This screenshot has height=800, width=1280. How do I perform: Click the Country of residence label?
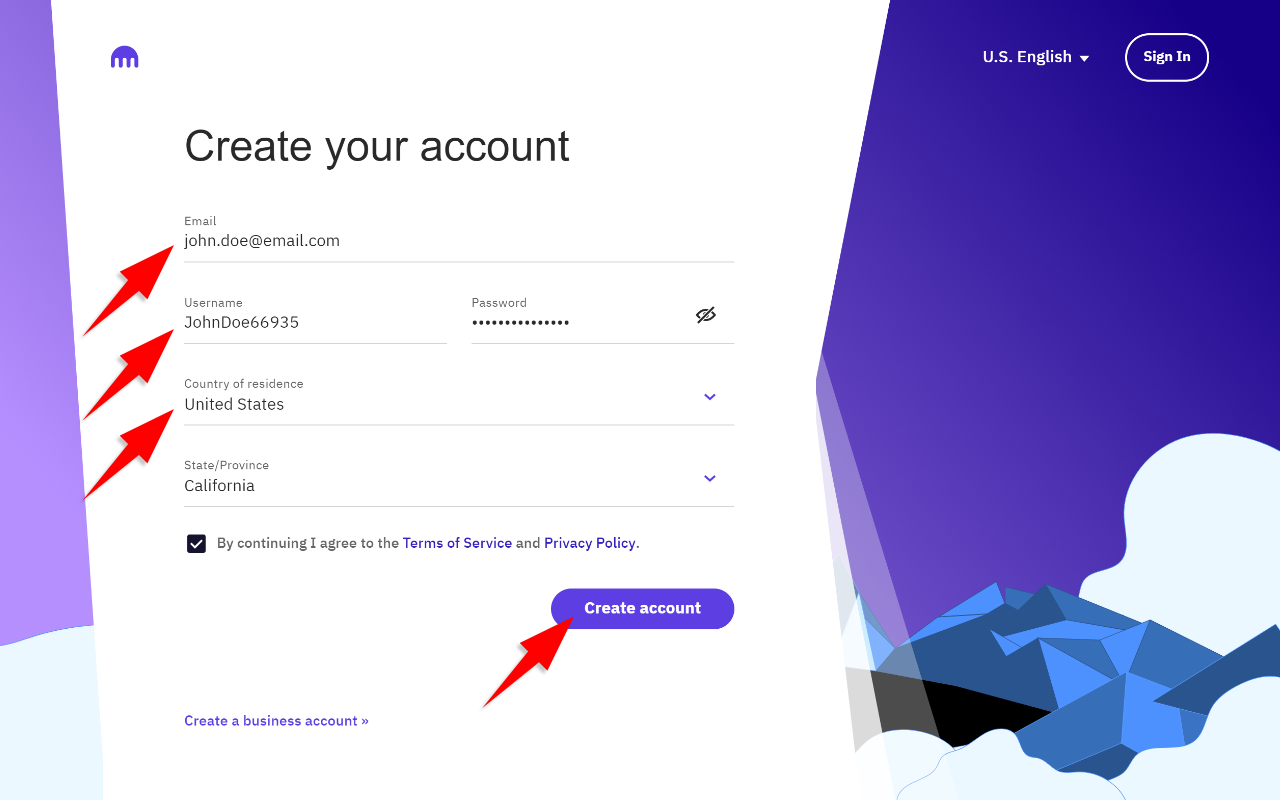pyautogui.click(x=243, y=383)
